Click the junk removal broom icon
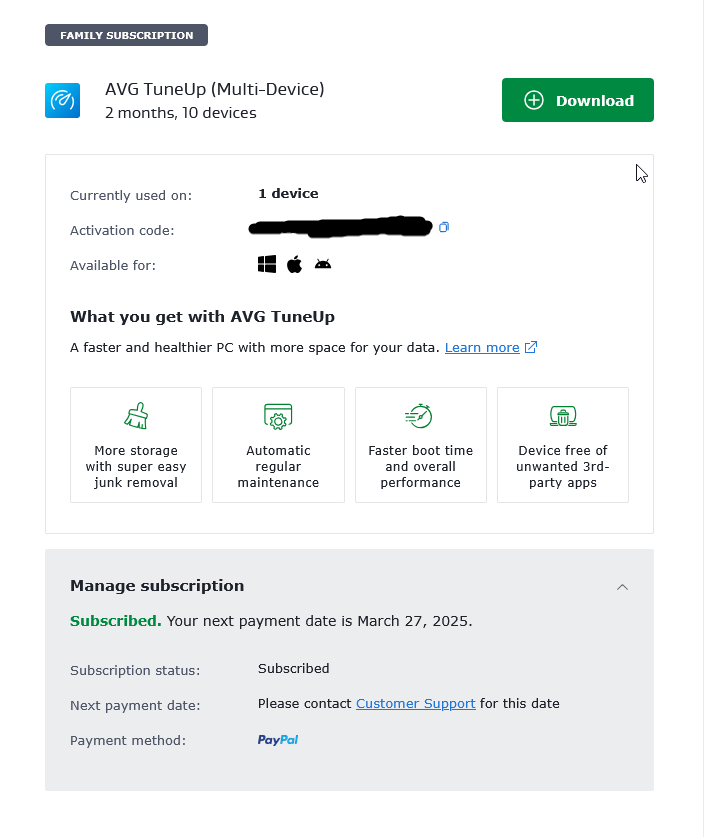The height and width of the screenshot is (837, 713). coord(136,416)
